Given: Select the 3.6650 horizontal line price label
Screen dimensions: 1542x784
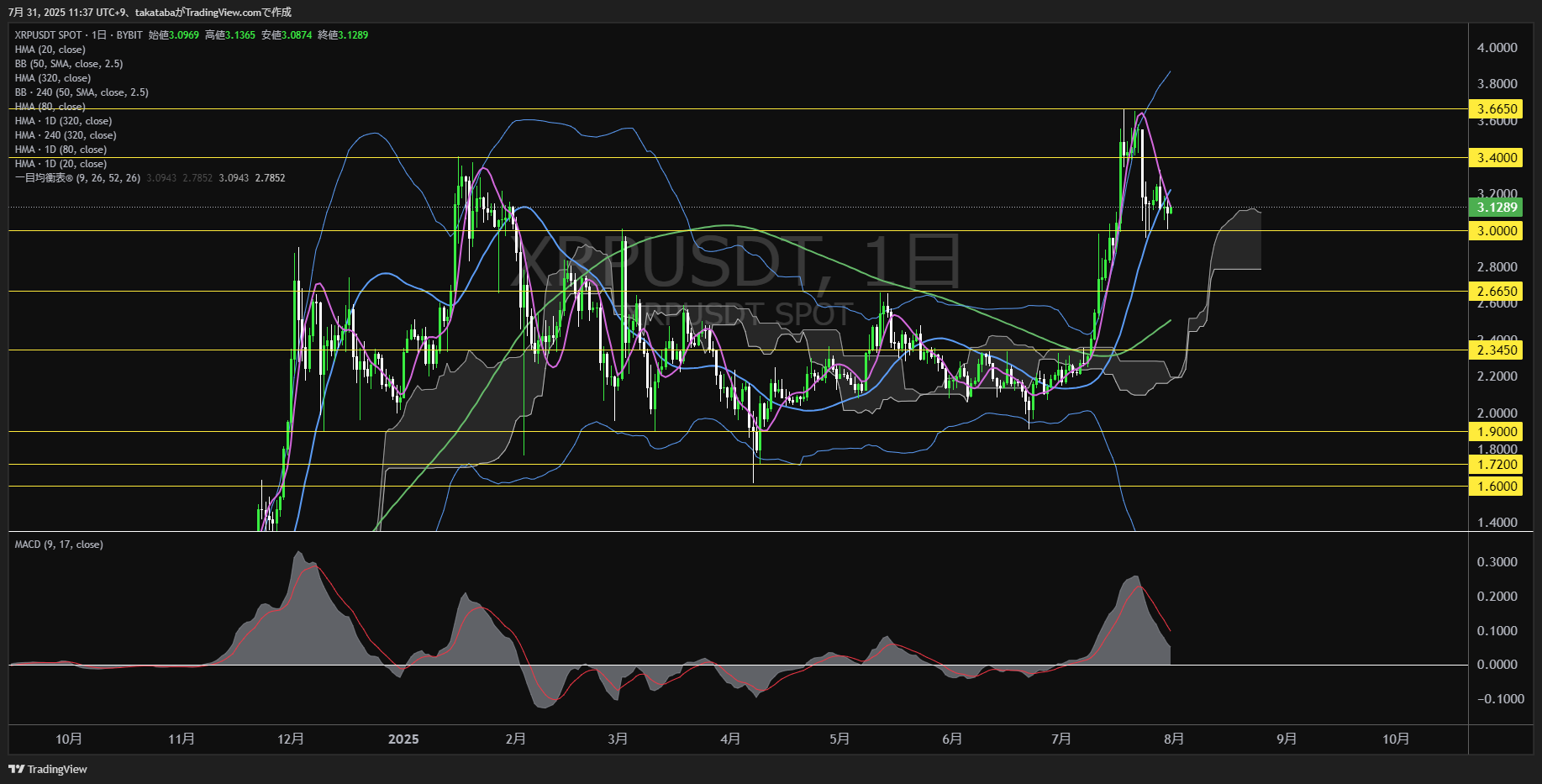Looking at the screenshot, I should [1496, 108].
